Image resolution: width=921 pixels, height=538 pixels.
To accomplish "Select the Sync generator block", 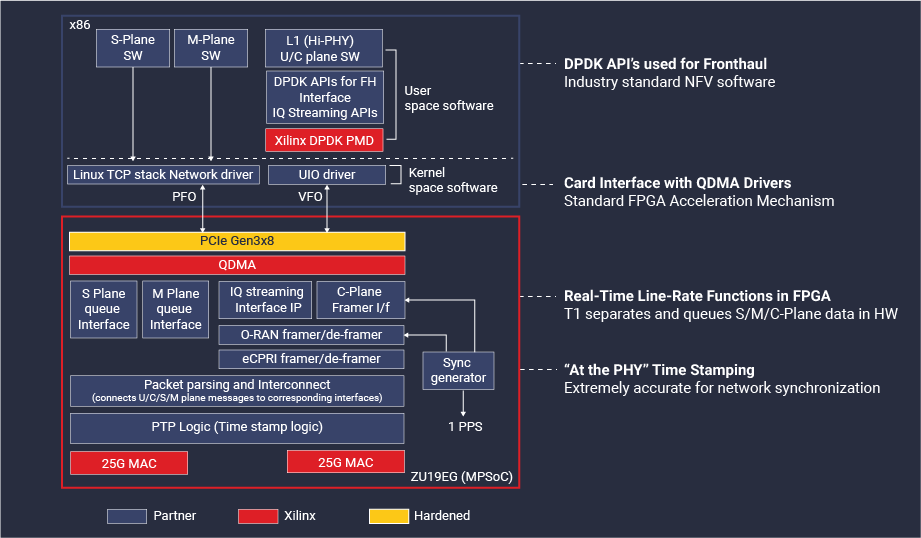I will click(458, 371).
